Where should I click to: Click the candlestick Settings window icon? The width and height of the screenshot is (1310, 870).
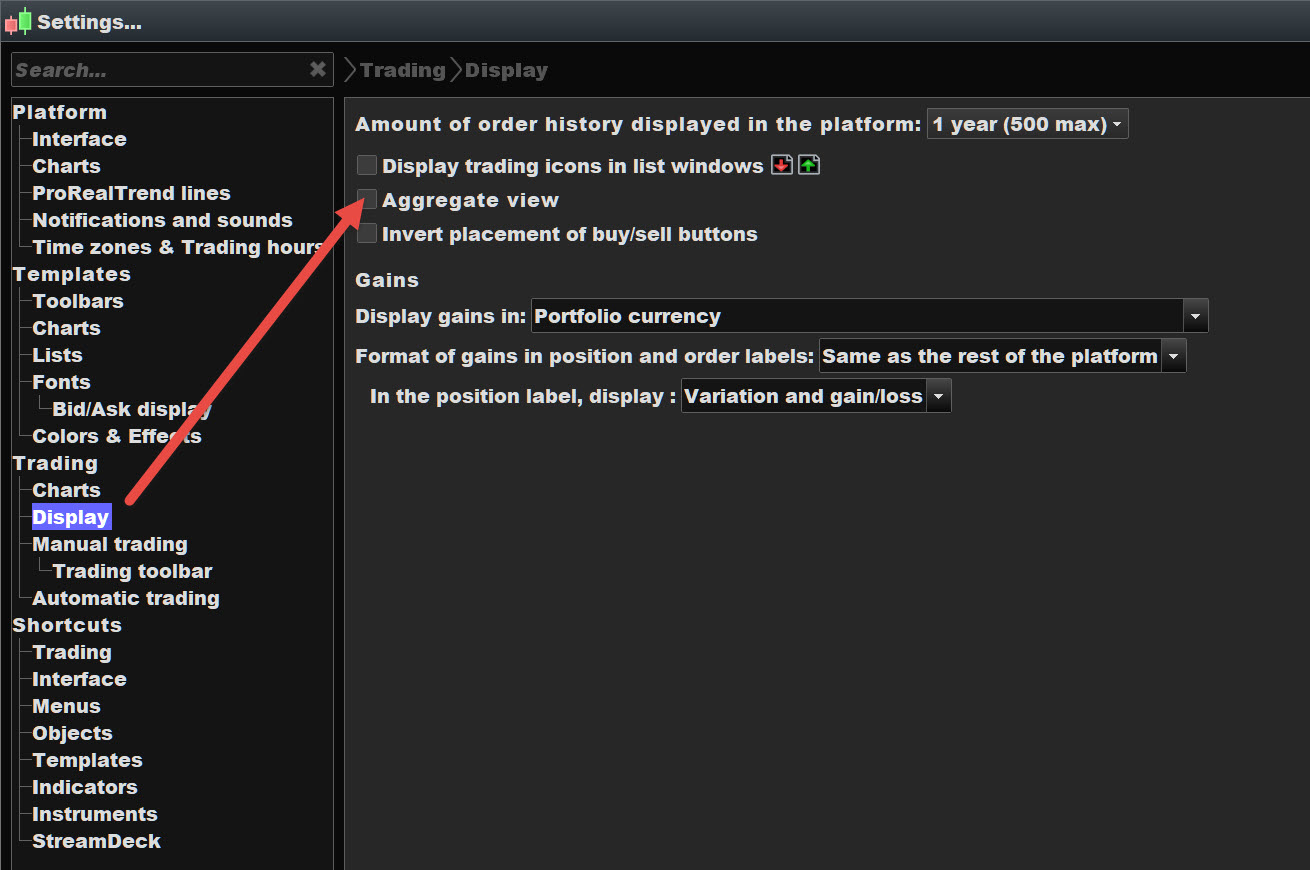[18, 21]
